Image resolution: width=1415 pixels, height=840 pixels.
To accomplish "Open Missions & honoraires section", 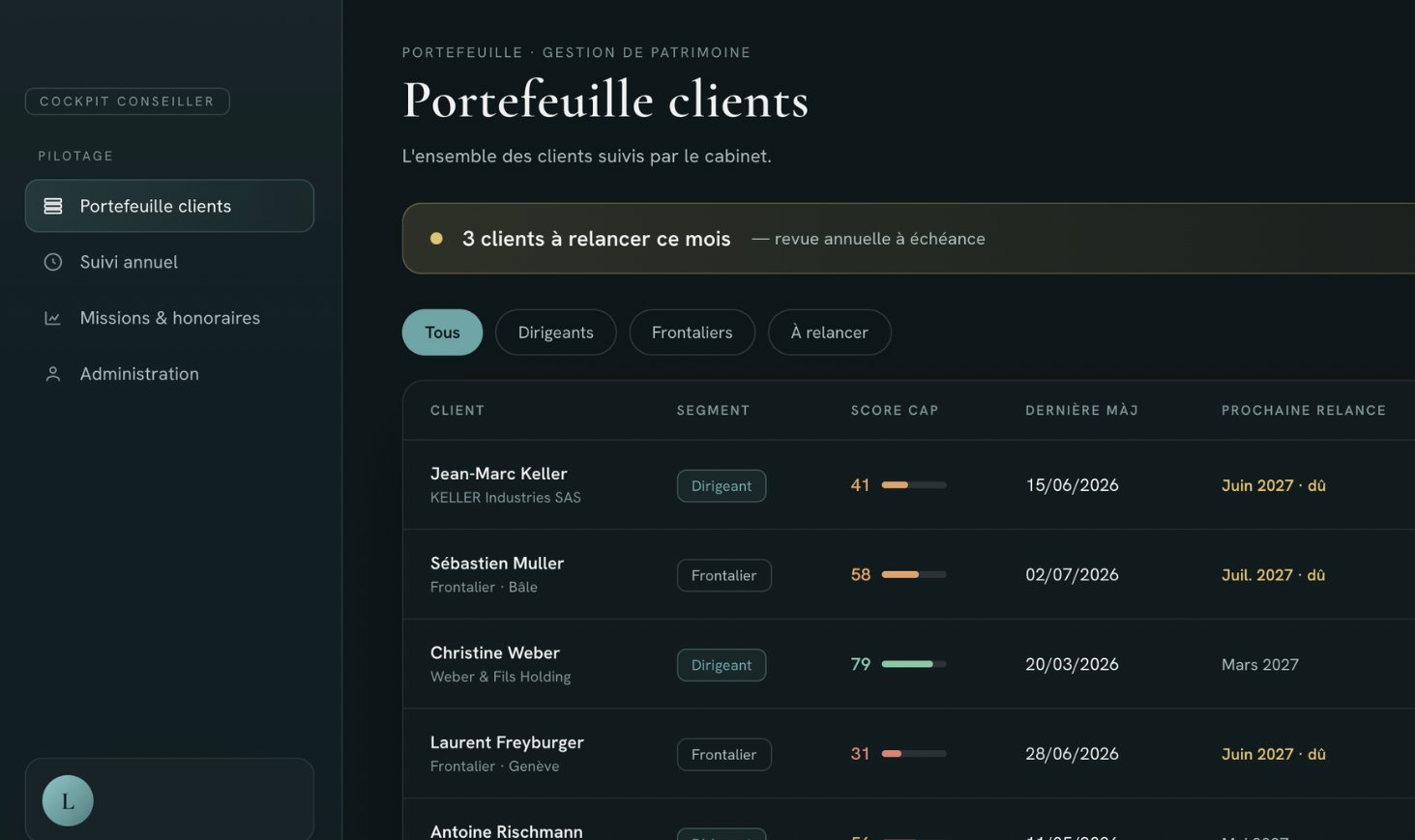I will pyautogui.click(x=169, y=318).
